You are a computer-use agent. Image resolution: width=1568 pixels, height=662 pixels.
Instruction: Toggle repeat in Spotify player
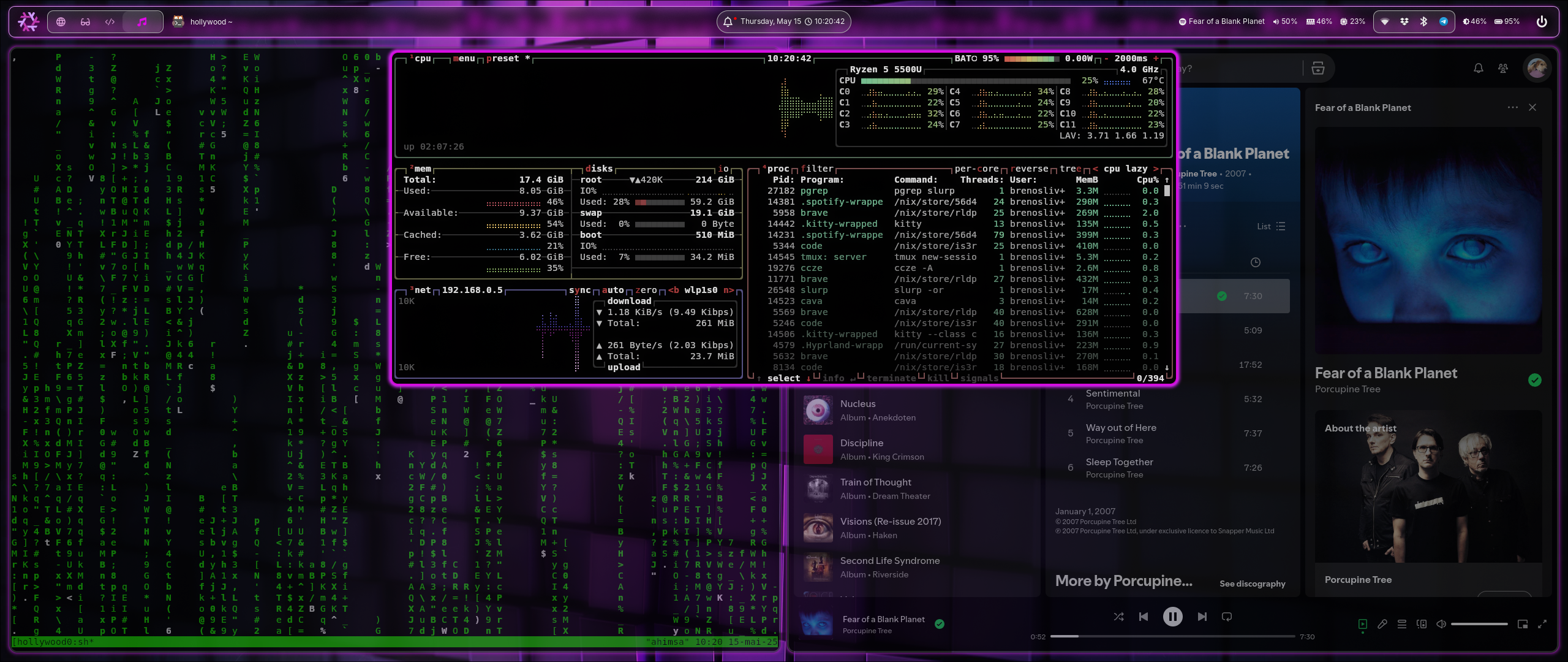[1227, 617]
